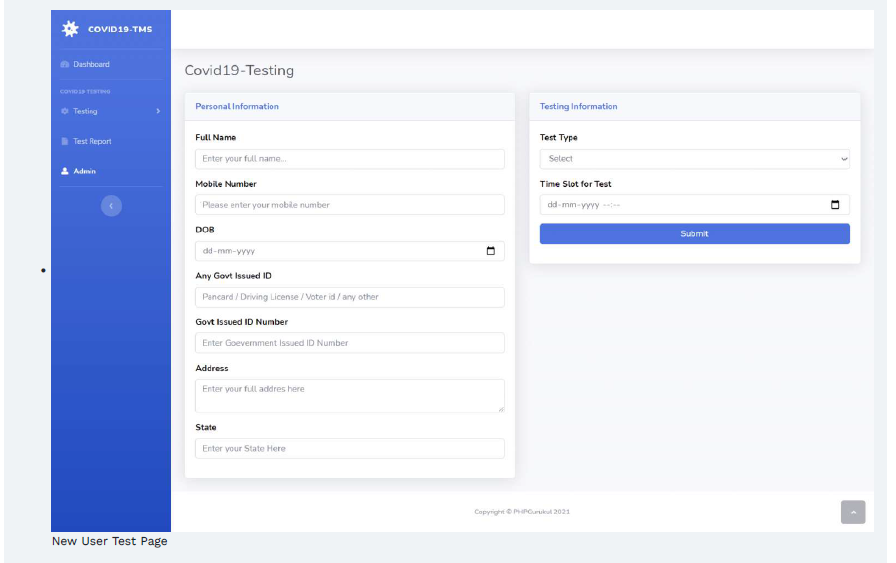Click the 'Copyright © PHPGurukul 2021' footer text

522,512
